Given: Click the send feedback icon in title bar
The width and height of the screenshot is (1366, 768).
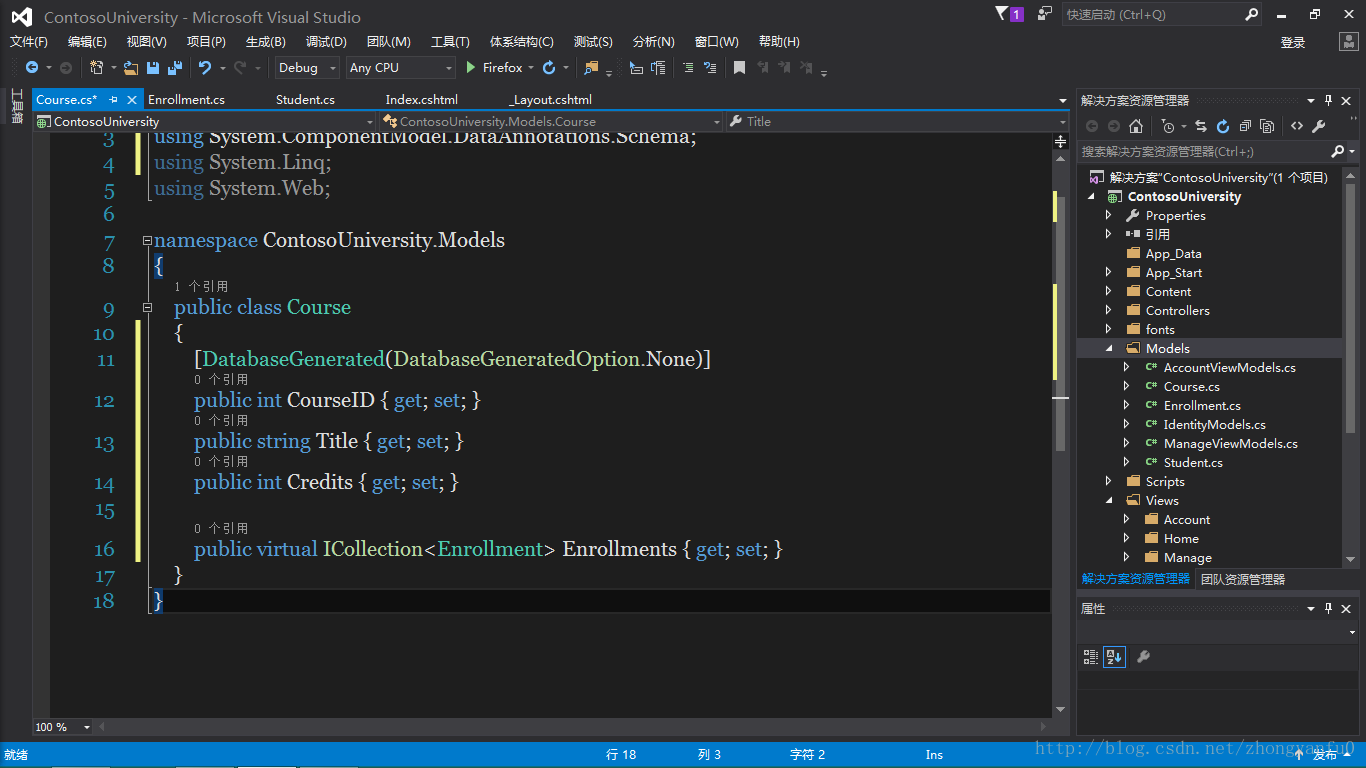Looking at the screenshot, I should pyautogui.click(x=1045, y=14).
